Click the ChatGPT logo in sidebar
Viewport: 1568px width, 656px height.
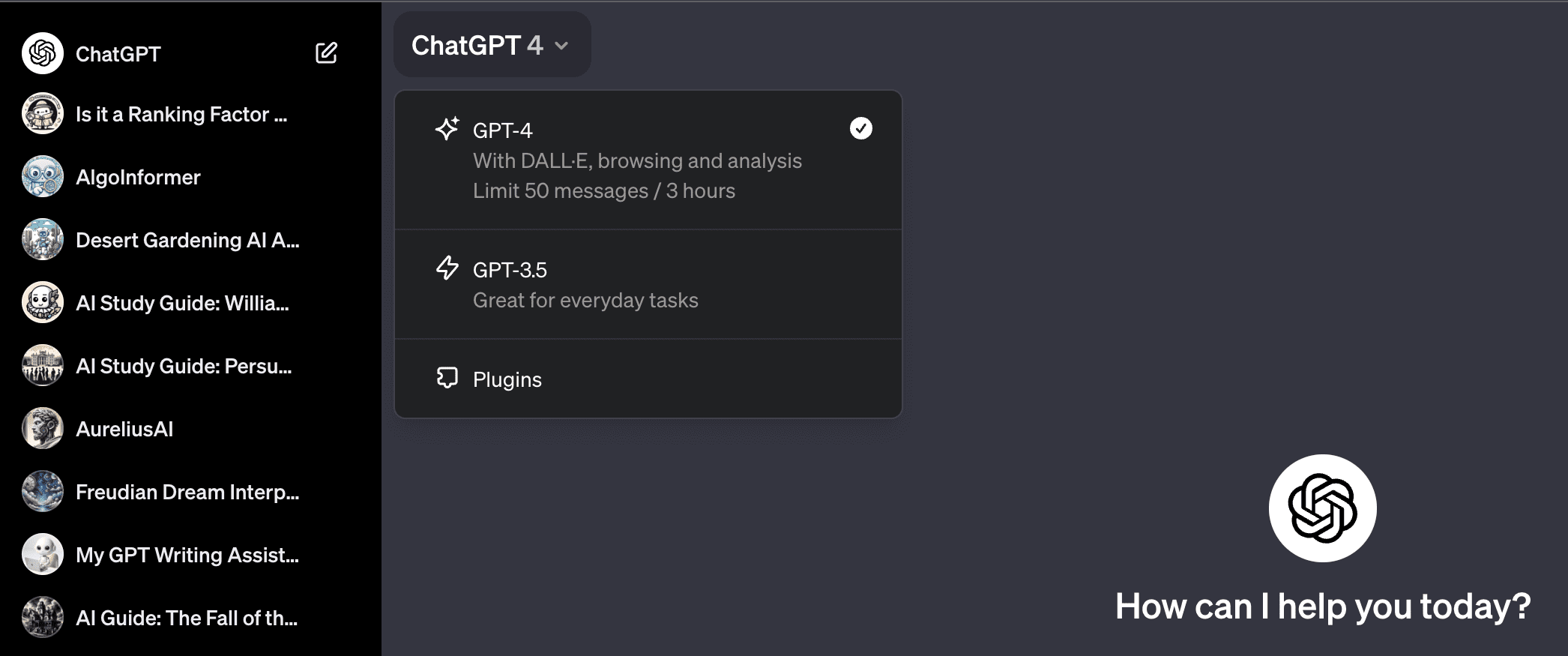point(43,53)
